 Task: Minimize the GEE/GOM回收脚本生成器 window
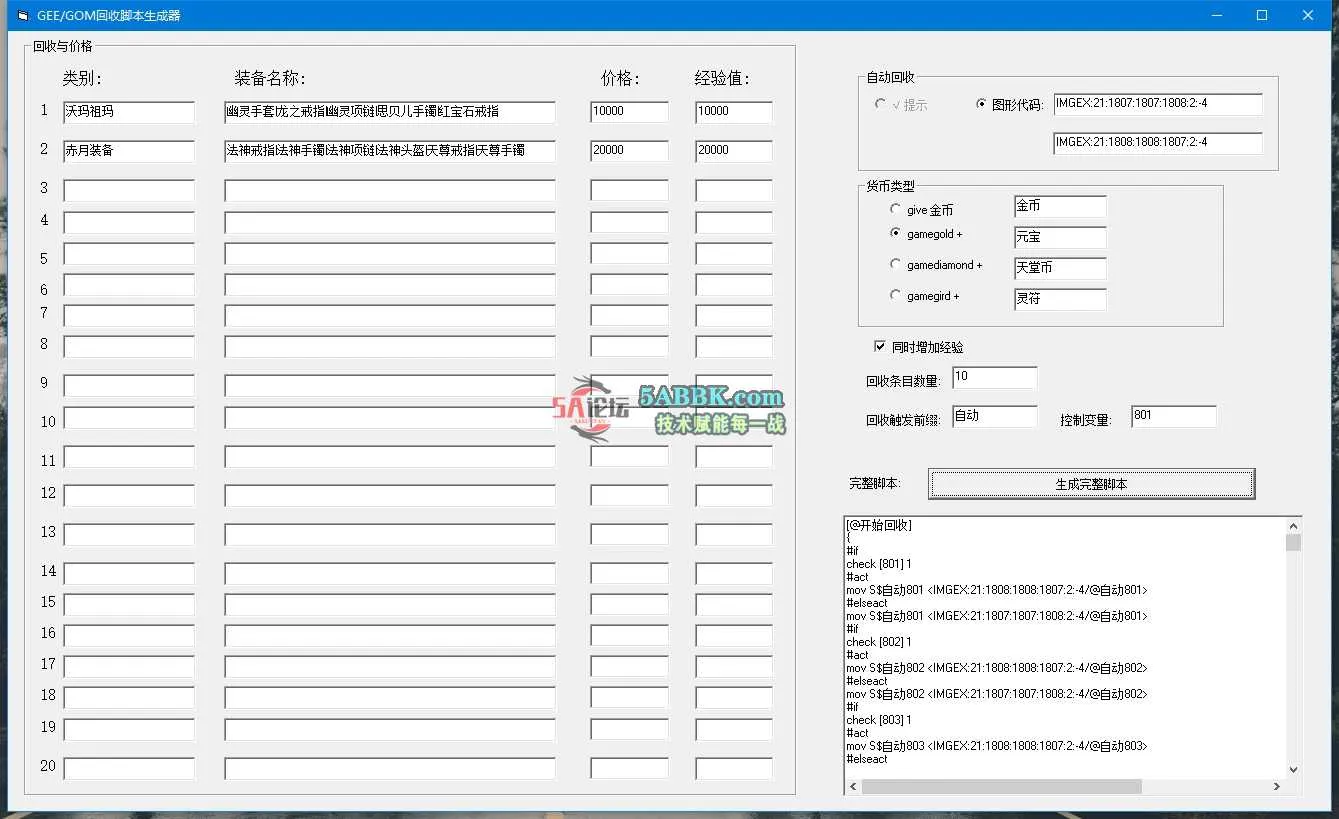pos(1217,15)
